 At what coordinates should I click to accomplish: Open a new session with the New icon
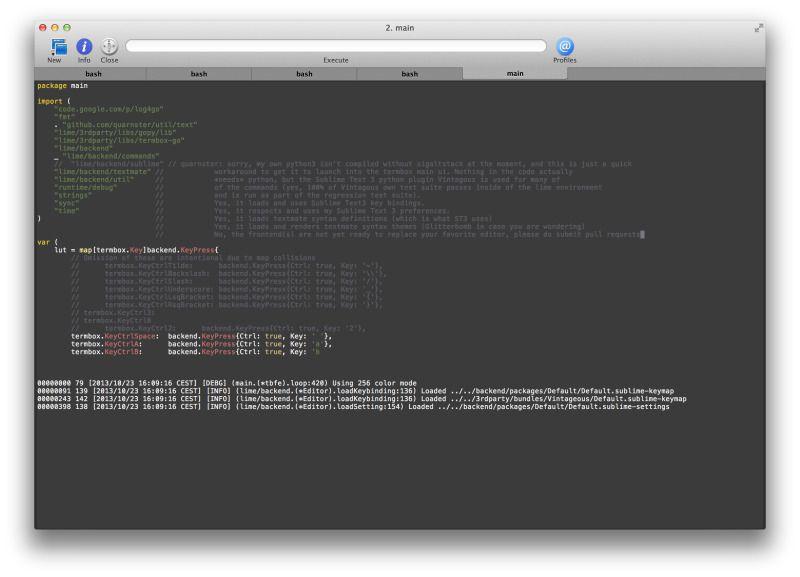coord(58,47)
